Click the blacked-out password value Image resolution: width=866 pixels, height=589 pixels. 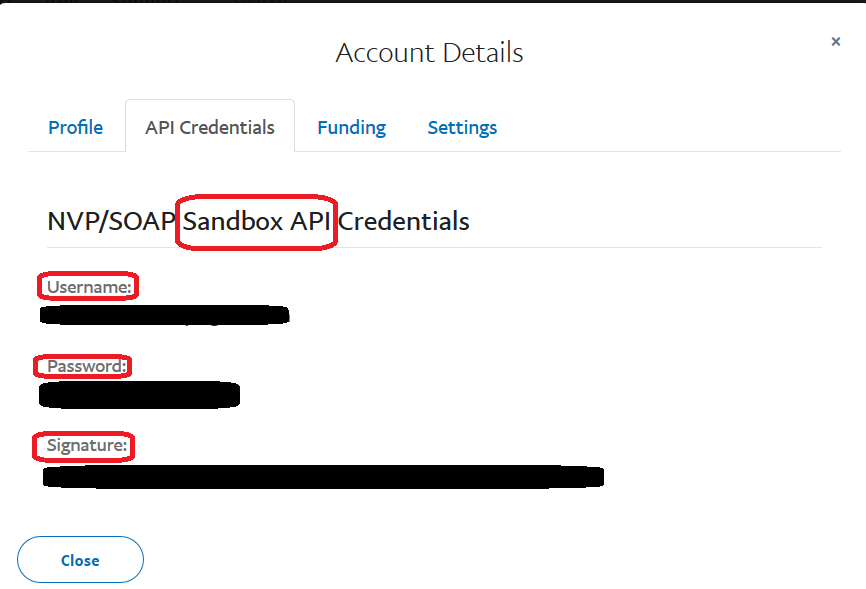[139, 395]
